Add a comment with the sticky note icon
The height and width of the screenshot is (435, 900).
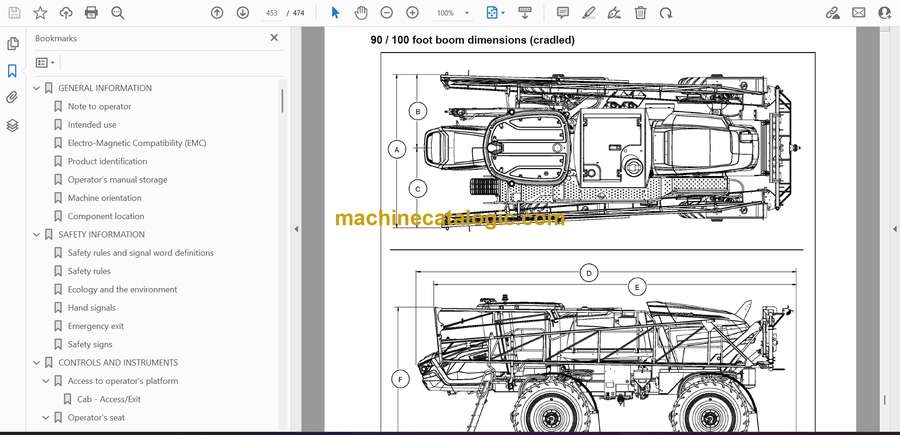click(563, 13)
